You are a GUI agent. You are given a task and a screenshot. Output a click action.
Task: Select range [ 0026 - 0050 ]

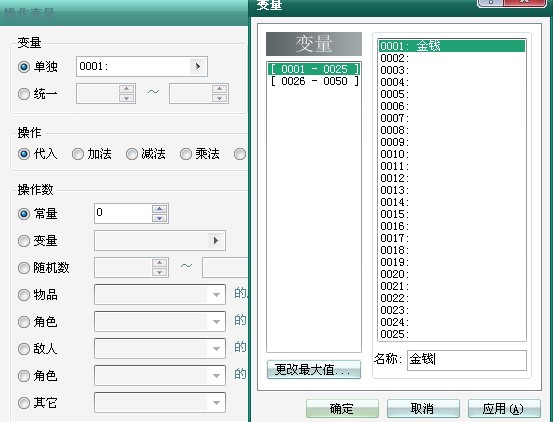point(314,81)
